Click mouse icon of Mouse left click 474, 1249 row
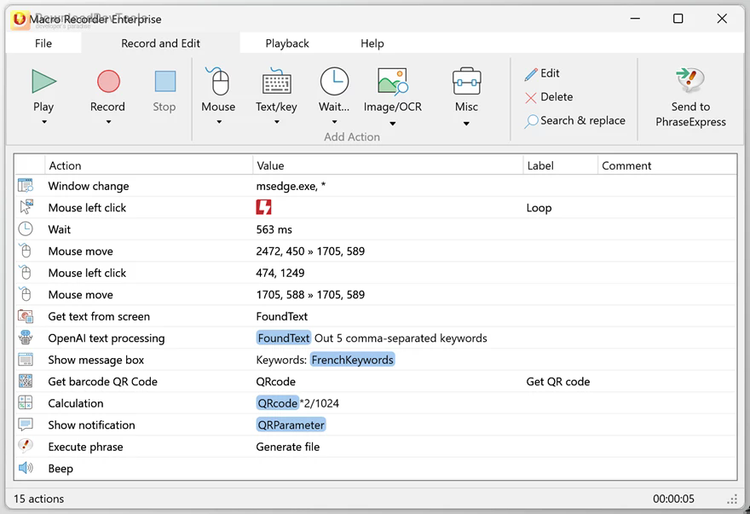The image size is (750, 514). tap(25, 273)
